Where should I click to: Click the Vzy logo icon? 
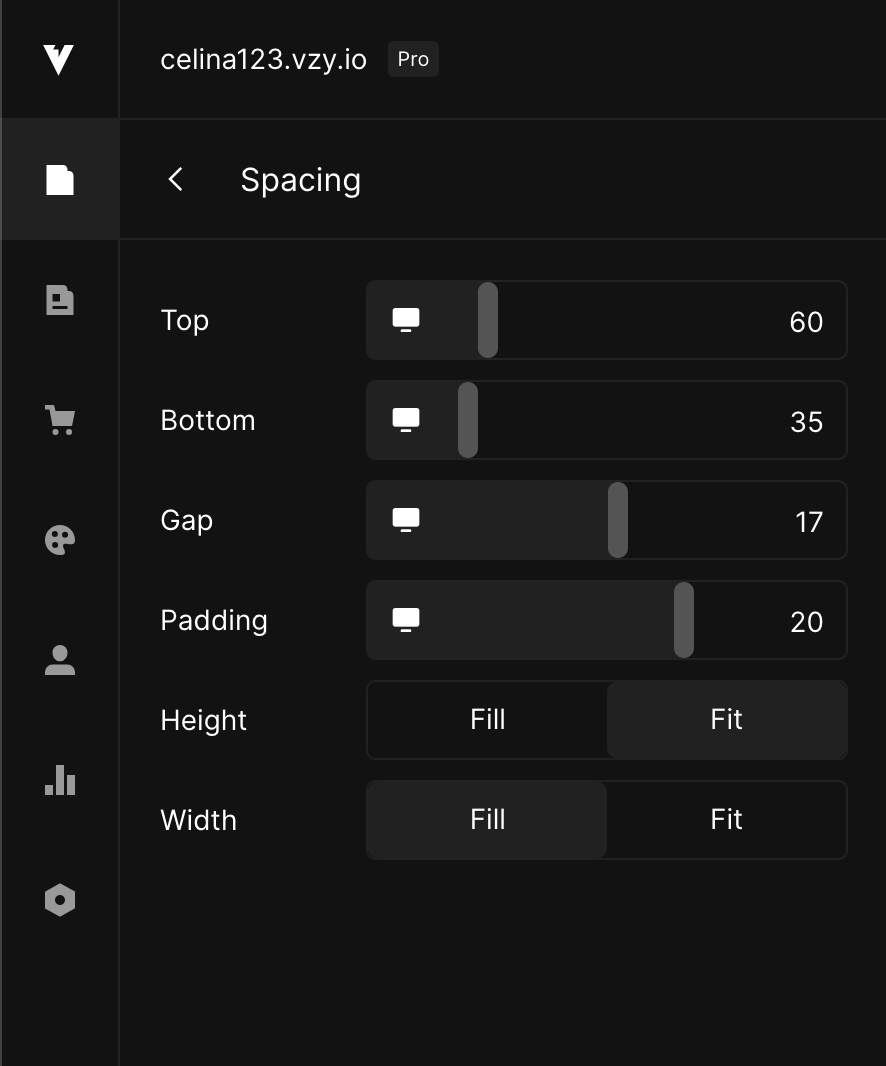pos(59,59)
